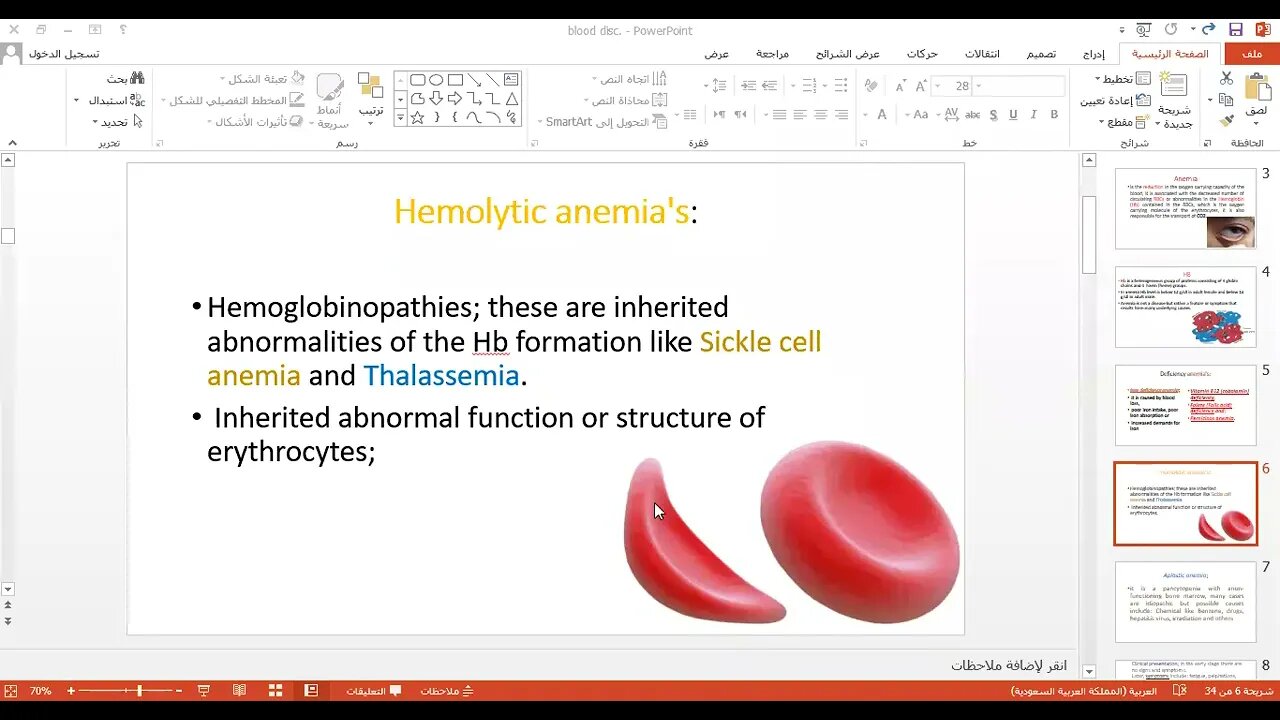Select slide 7 thumbnail Aplastic anemia
The image size is (1280, 720).
tap(1186, 601)
